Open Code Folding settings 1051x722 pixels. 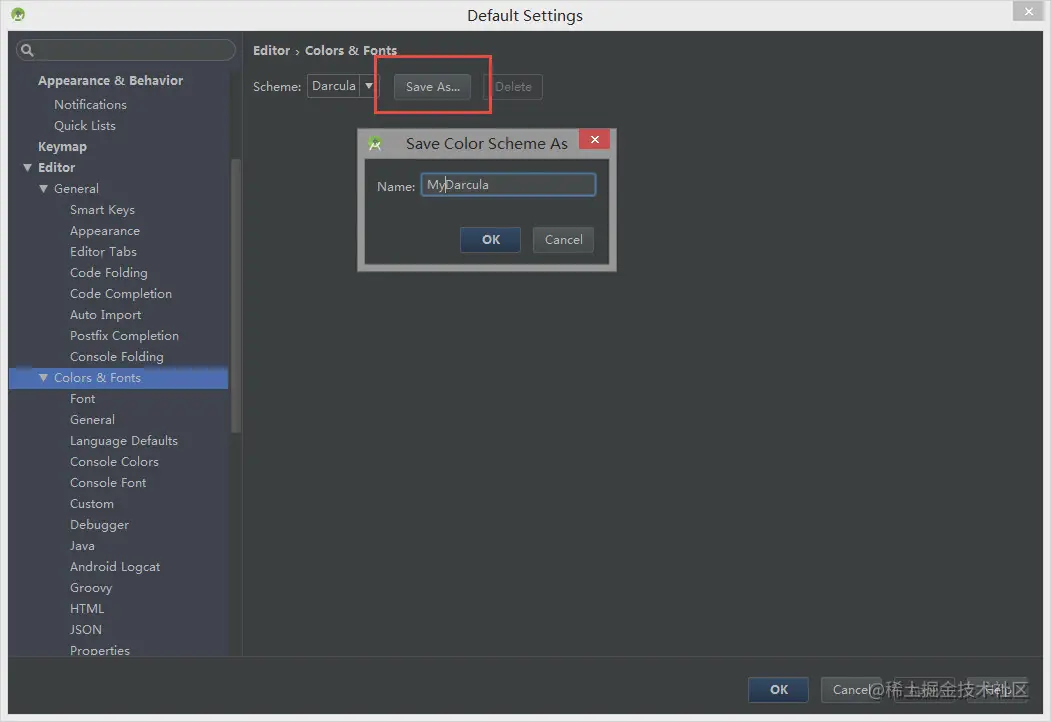(109, 273)
